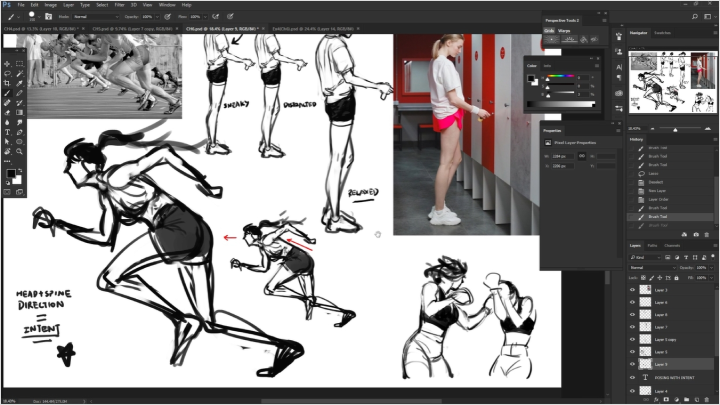Image resolution: width=720 pixels, height=405 pixels.
Task: Open the layer Fill dropdown arrow
Action: pyautogui.click(x=711, y=278)
